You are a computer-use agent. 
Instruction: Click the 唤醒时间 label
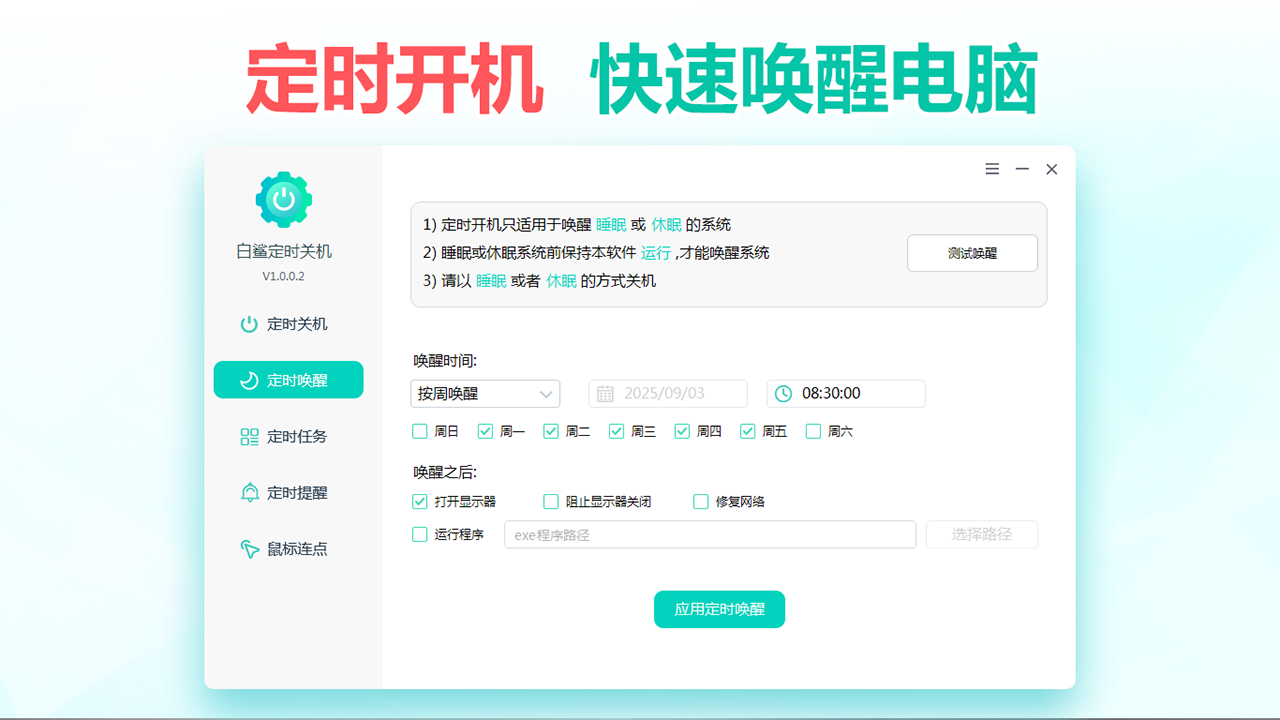point(445,361)
